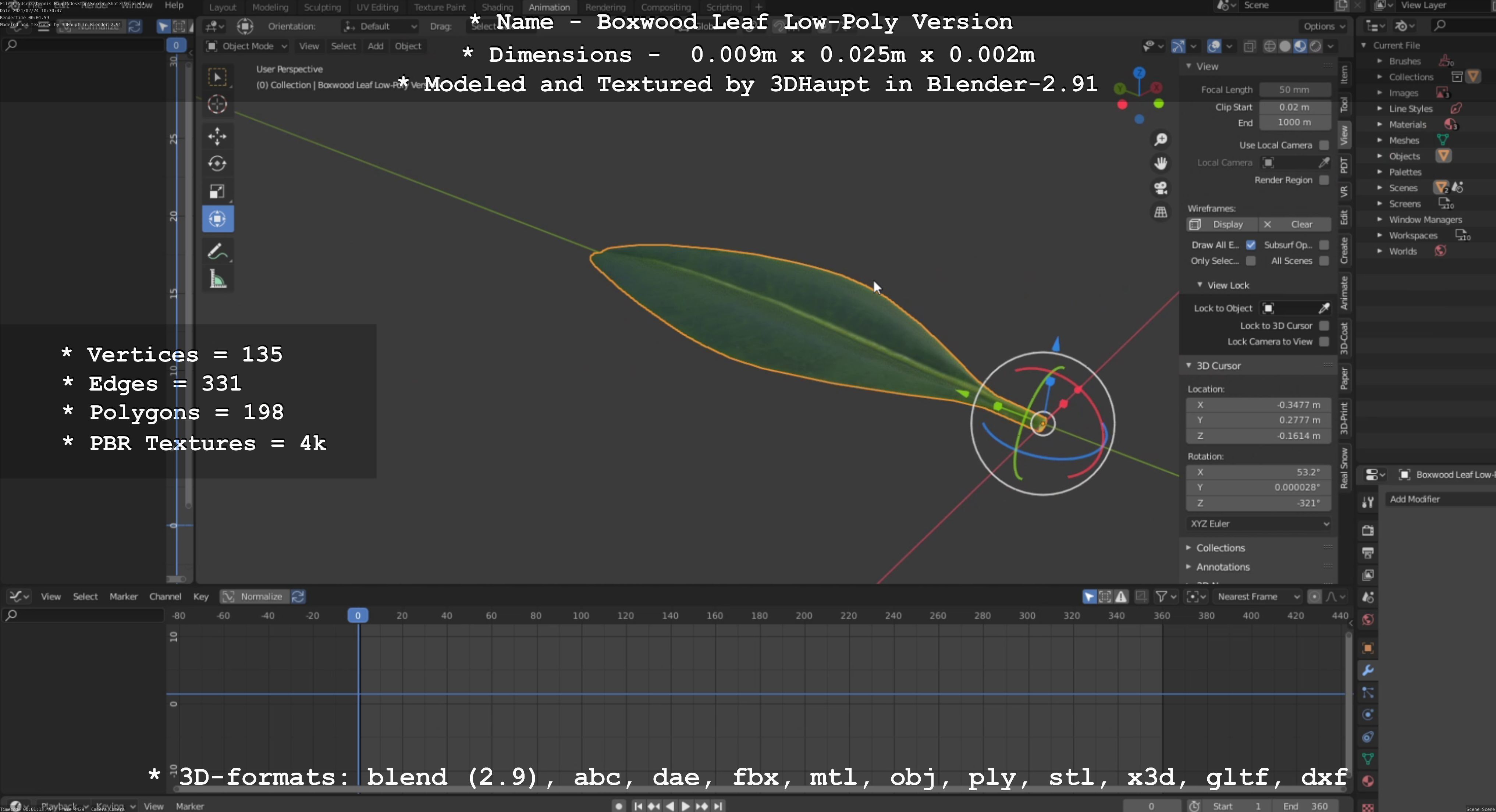
Task: Click the wireframes Display button
Action: point(1222,224)
